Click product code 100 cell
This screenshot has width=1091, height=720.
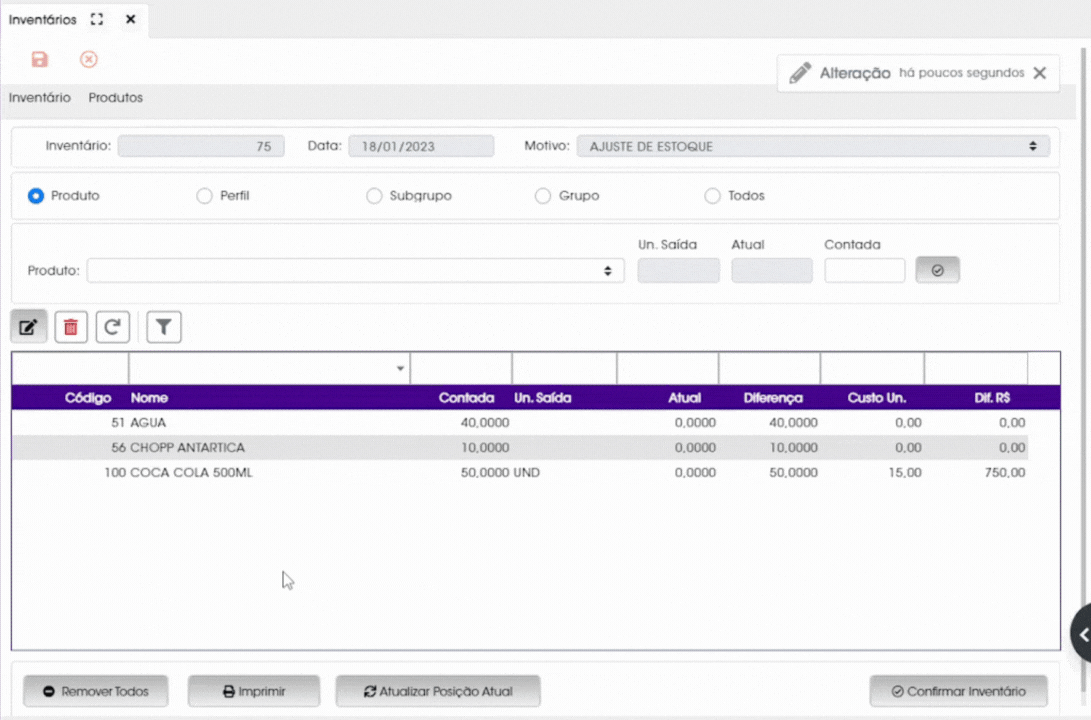pos(115,473)
